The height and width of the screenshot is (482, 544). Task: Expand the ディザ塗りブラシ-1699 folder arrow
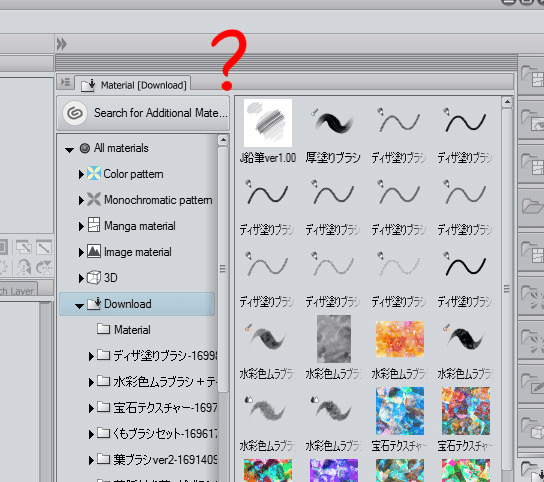click(x=91, y=356)
